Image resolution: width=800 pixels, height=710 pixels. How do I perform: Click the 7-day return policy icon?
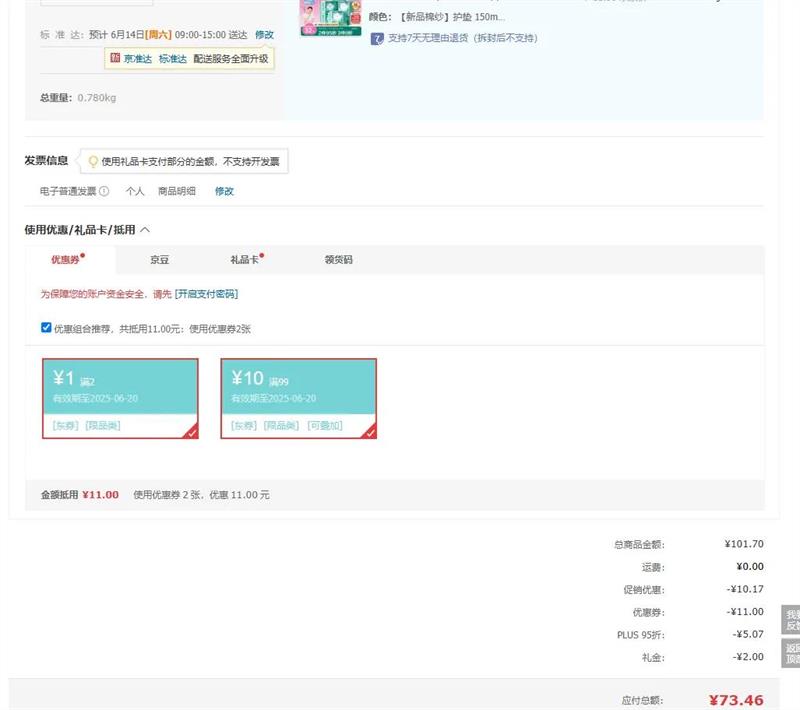[x=377, y=39]
